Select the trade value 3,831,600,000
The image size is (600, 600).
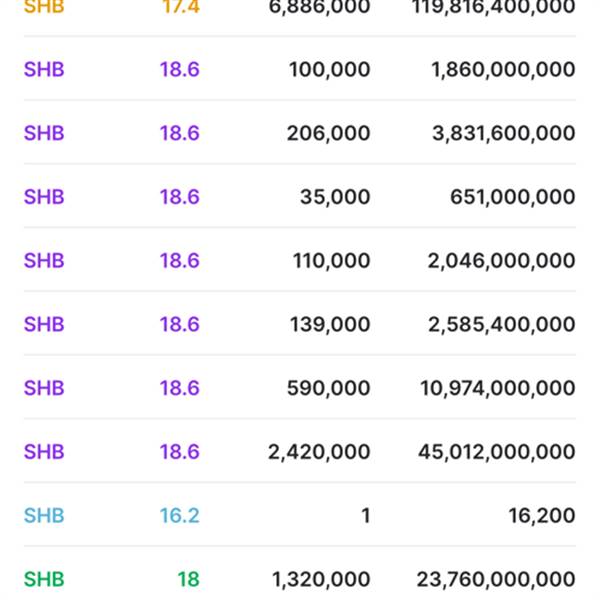coord(503,134)
